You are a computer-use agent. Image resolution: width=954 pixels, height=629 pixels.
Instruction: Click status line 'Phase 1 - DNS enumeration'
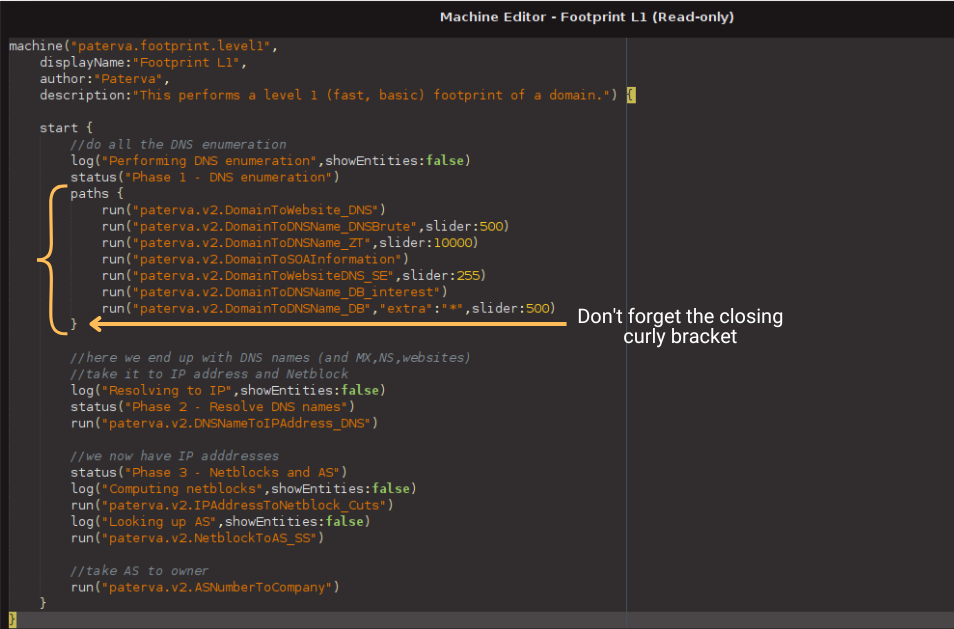click(205, 177)
